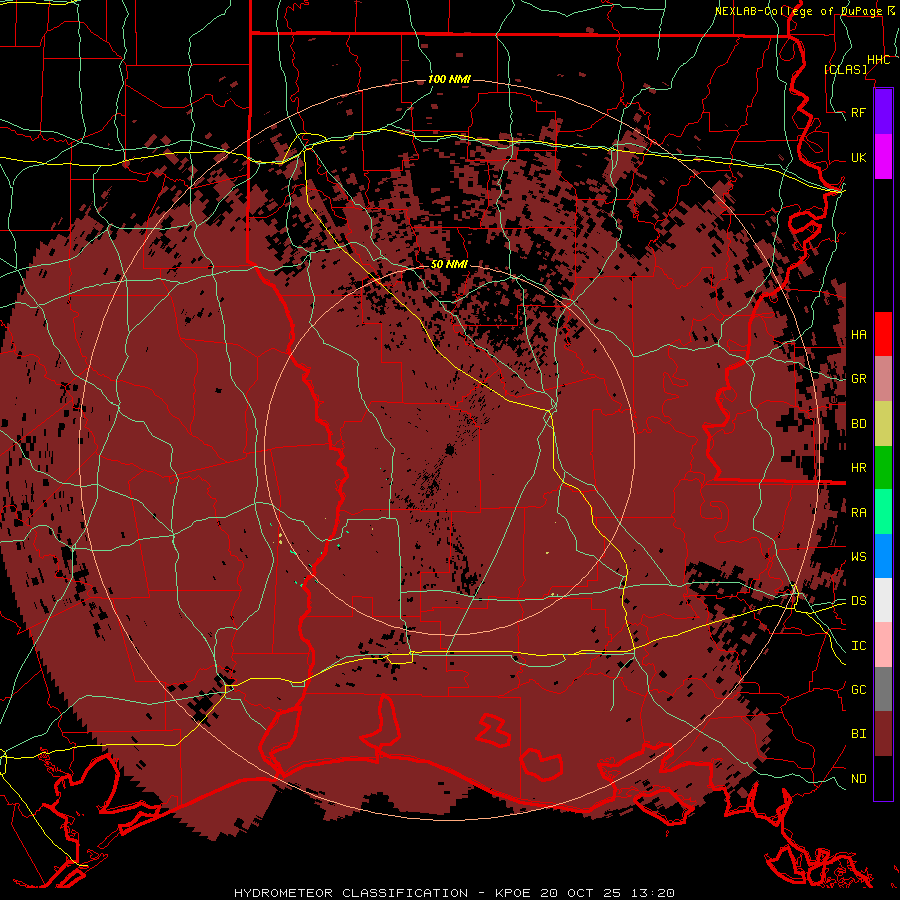Click the BD yellow legend swatch

tap(883, 424)
